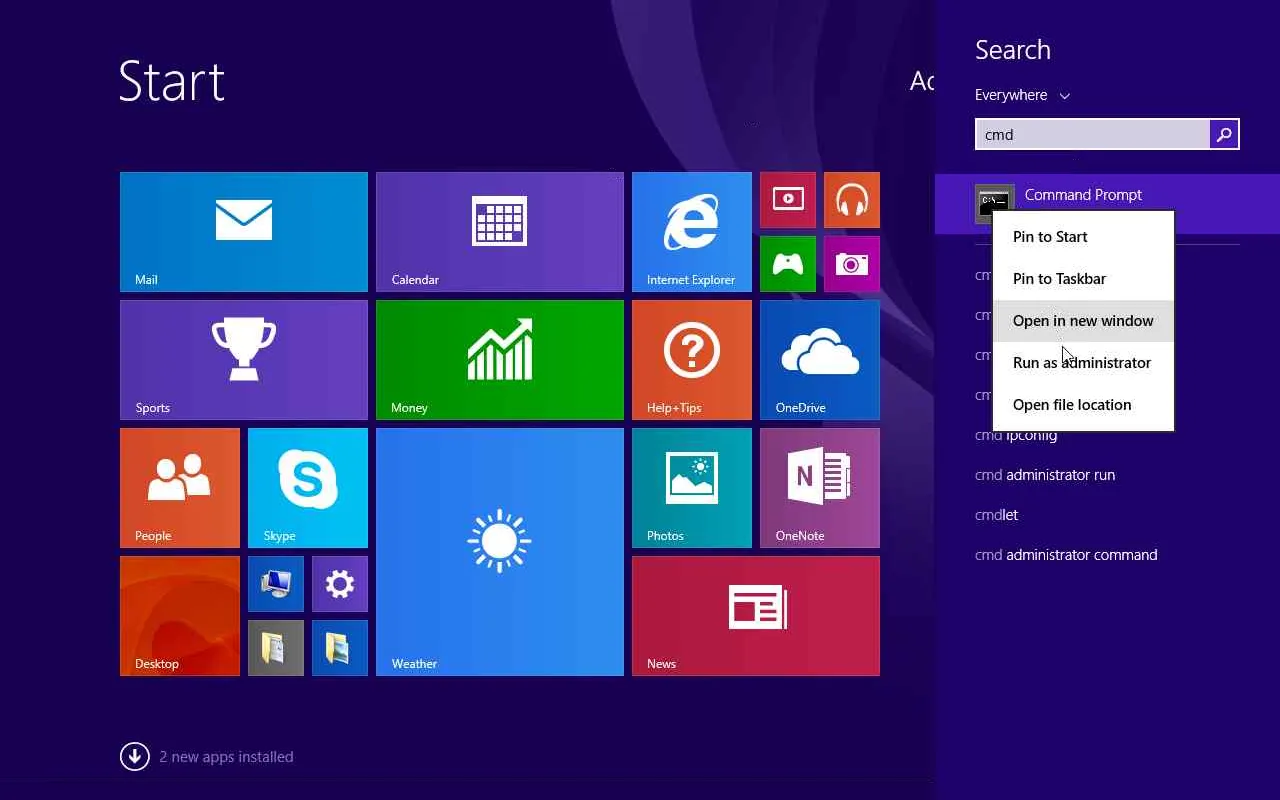Open the This PC computer tile
1280x800 pixels.
coord(276,584)
